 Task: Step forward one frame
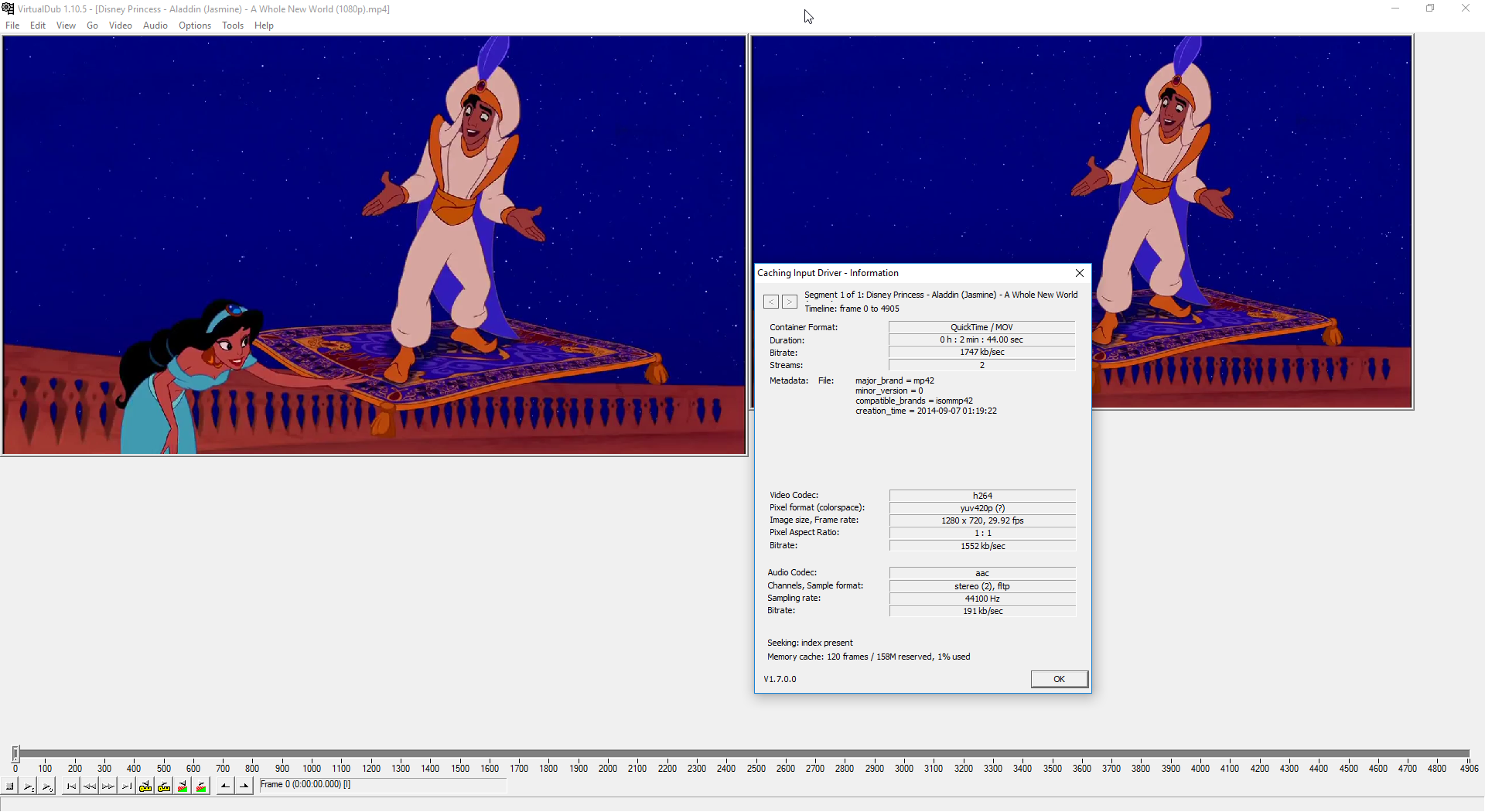[x=108, y=786]
